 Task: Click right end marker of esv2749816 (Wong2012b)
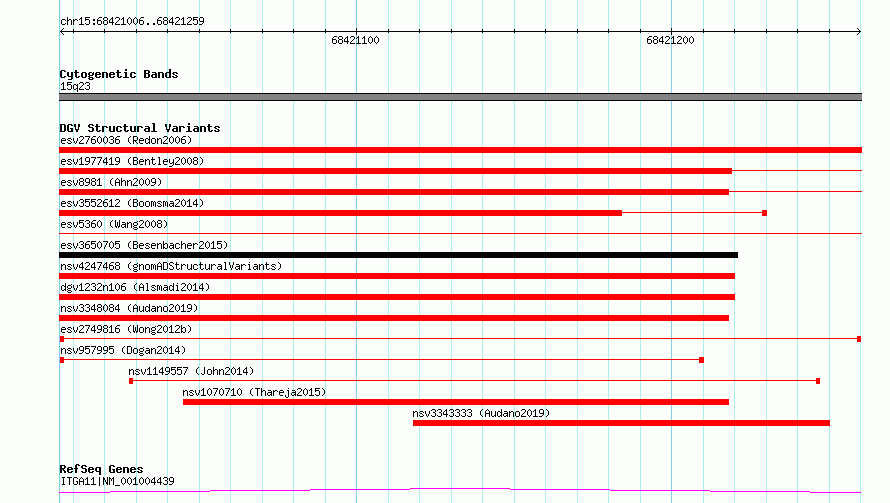[859, 339]
